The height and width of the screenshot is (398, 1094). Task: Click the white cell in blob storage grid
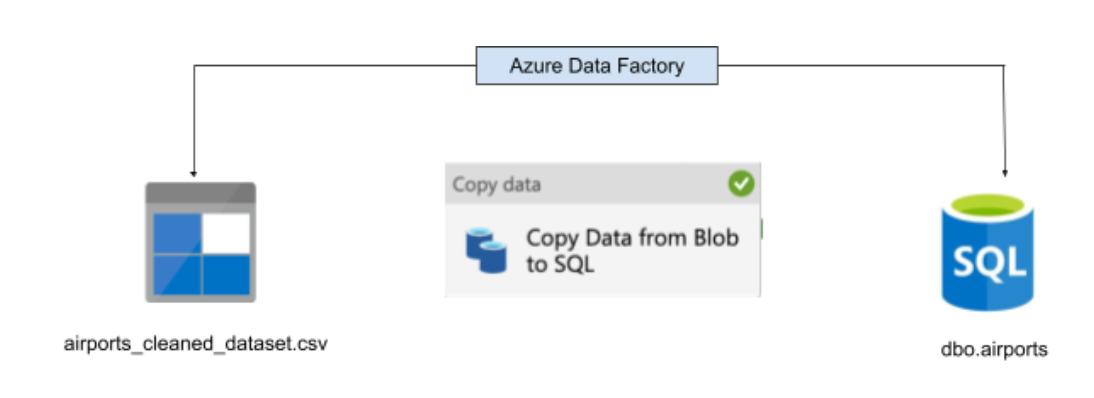226,233
